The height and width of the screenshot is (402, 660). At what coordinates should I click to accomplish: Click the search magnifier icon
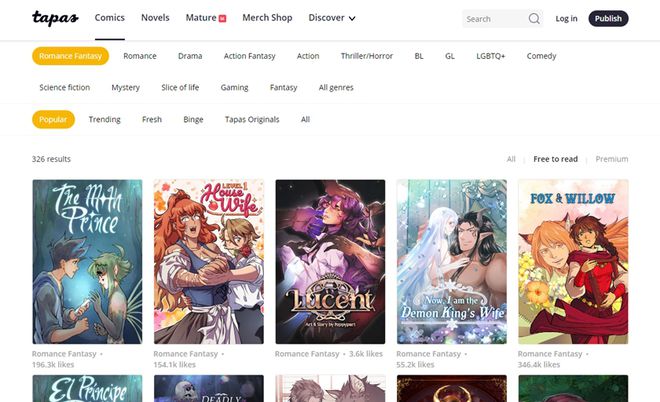[534, 19]
